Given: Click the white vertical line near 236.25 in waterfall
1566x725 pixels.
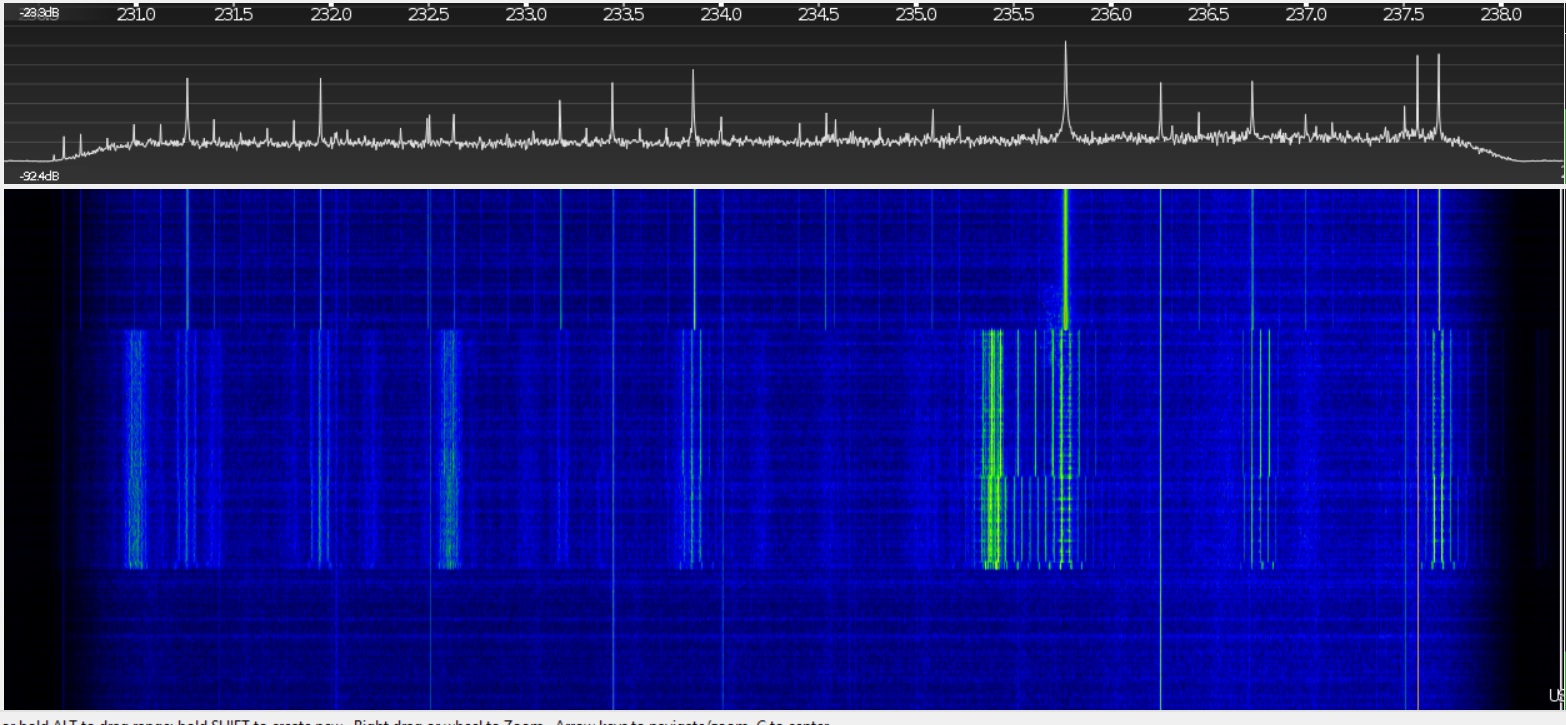Looking at the screenshot, I should click(x=1160, y=449).
